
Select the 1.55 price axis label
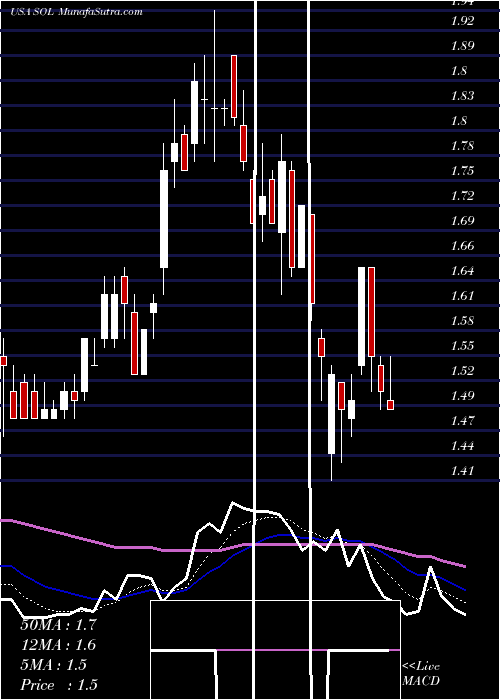point(465,346)
